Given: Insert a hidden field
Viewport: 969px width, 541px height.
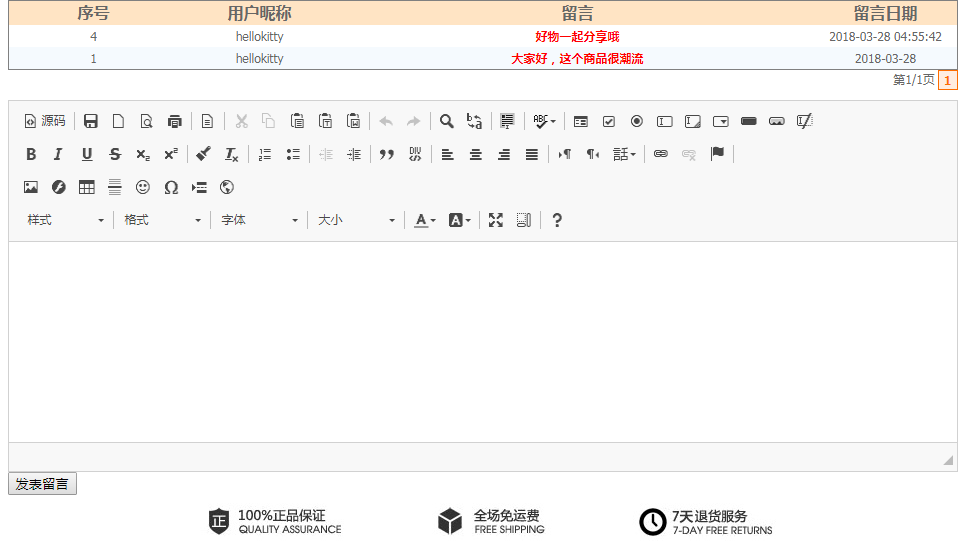Looking at the screenshot, I should pyautogui.click(x=805, y=121).
